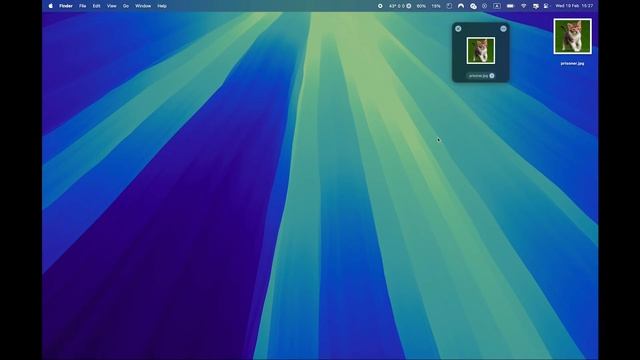Image resolution: width=640 pixels, height=360 pixels.
Task: Open the arch-shaped menu bar icon
Action: (461, 6)
